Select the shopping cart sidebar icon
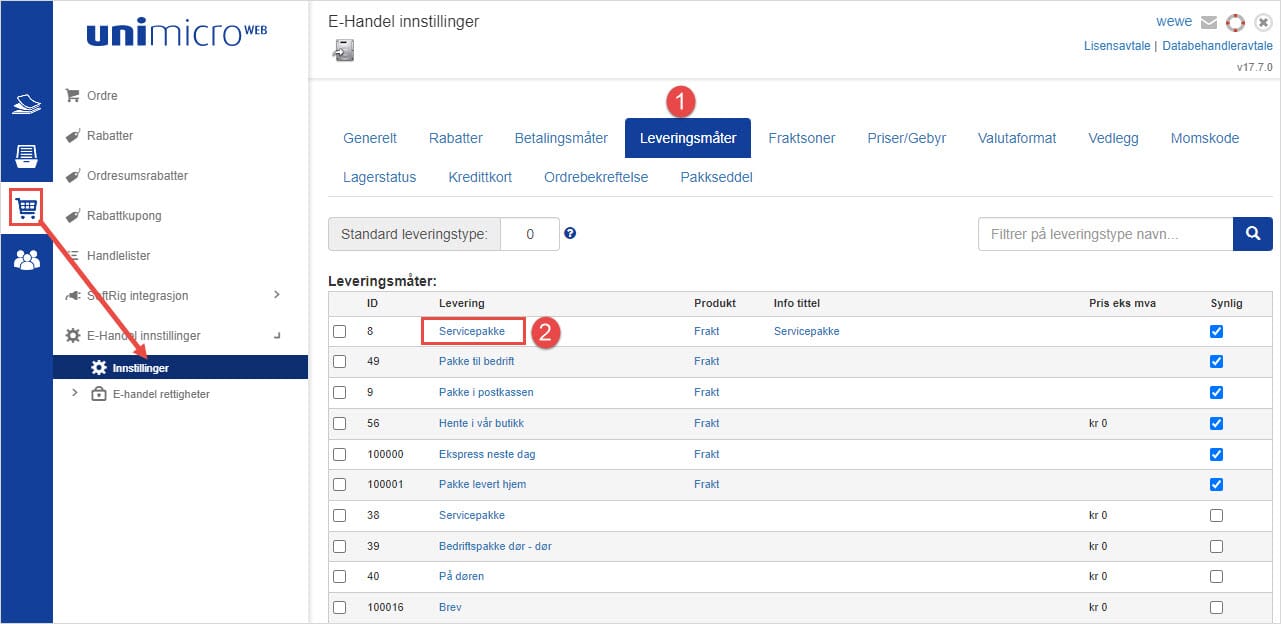 26,206
